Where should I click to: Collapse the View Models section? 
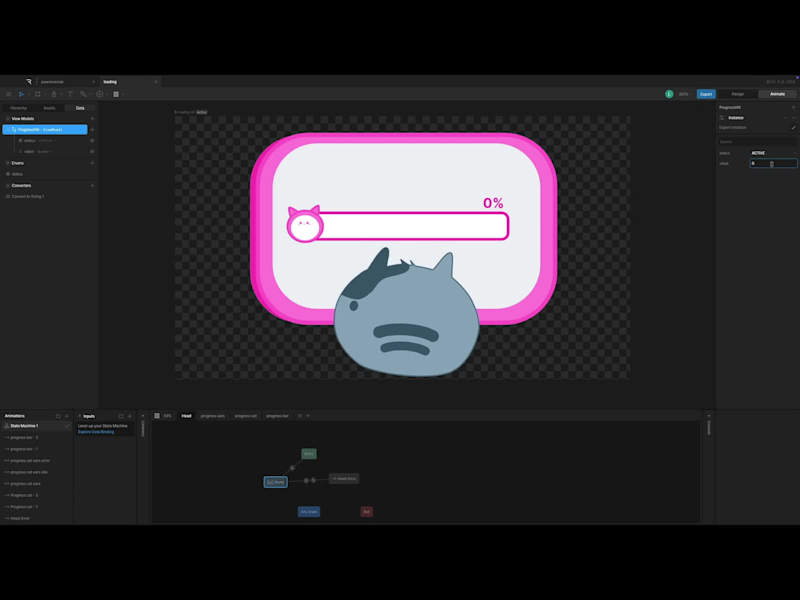pyautogui.click(x=7, y=117)
